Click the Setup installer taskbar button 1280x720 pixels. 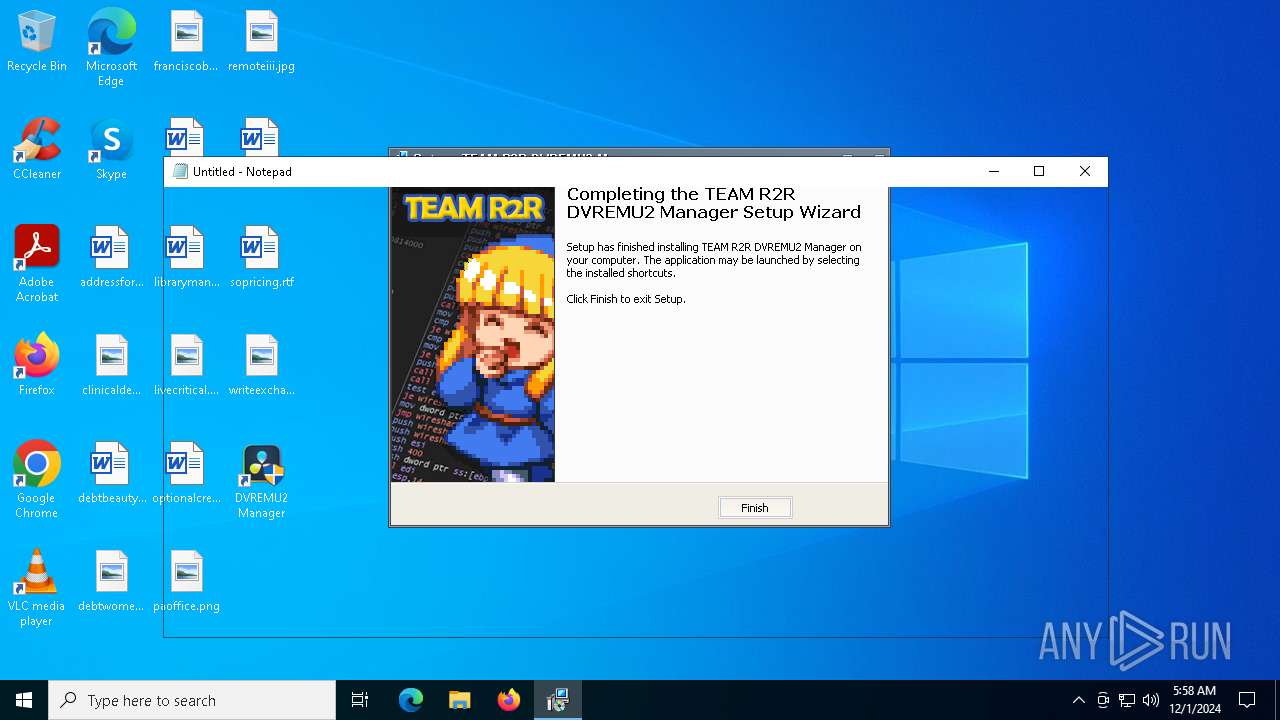tap(558, 700)
